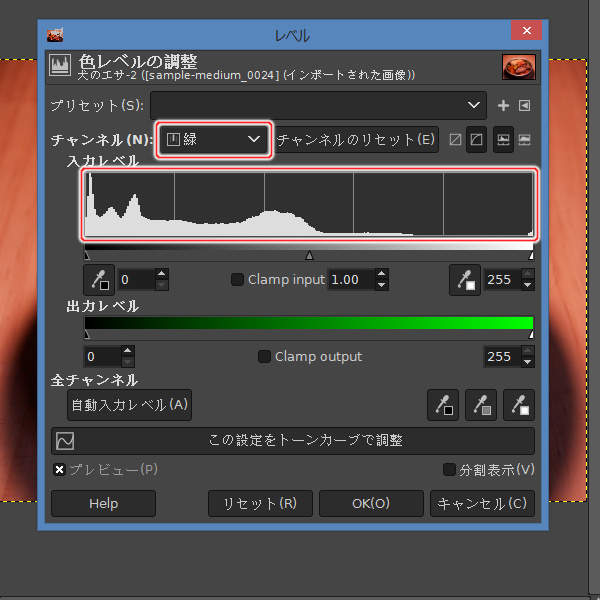This screenshot has height=600, width=600.
Task: Enable 分割表示(V) split view checkbox
Action: pyautogui.click(x=449, y=469)
